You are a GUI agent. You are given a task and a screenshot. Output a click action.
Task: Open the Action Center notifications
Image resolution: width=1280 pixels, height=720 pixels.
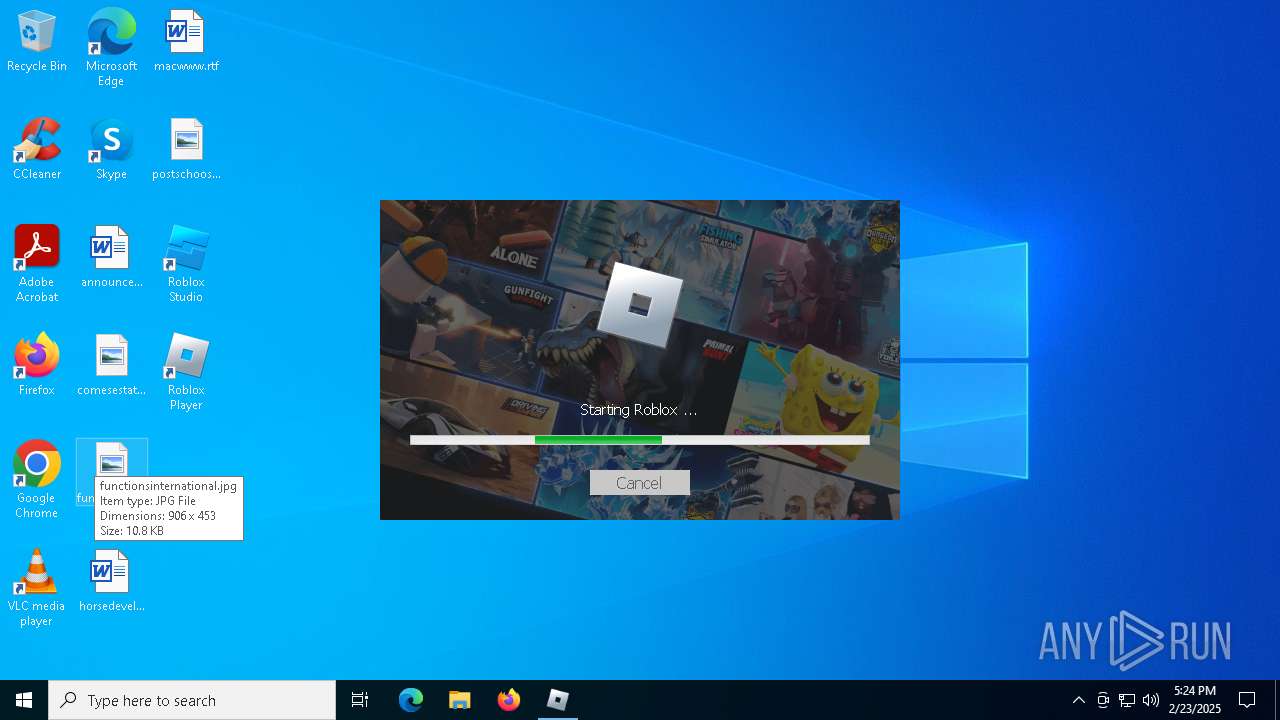pos(1247,700)
